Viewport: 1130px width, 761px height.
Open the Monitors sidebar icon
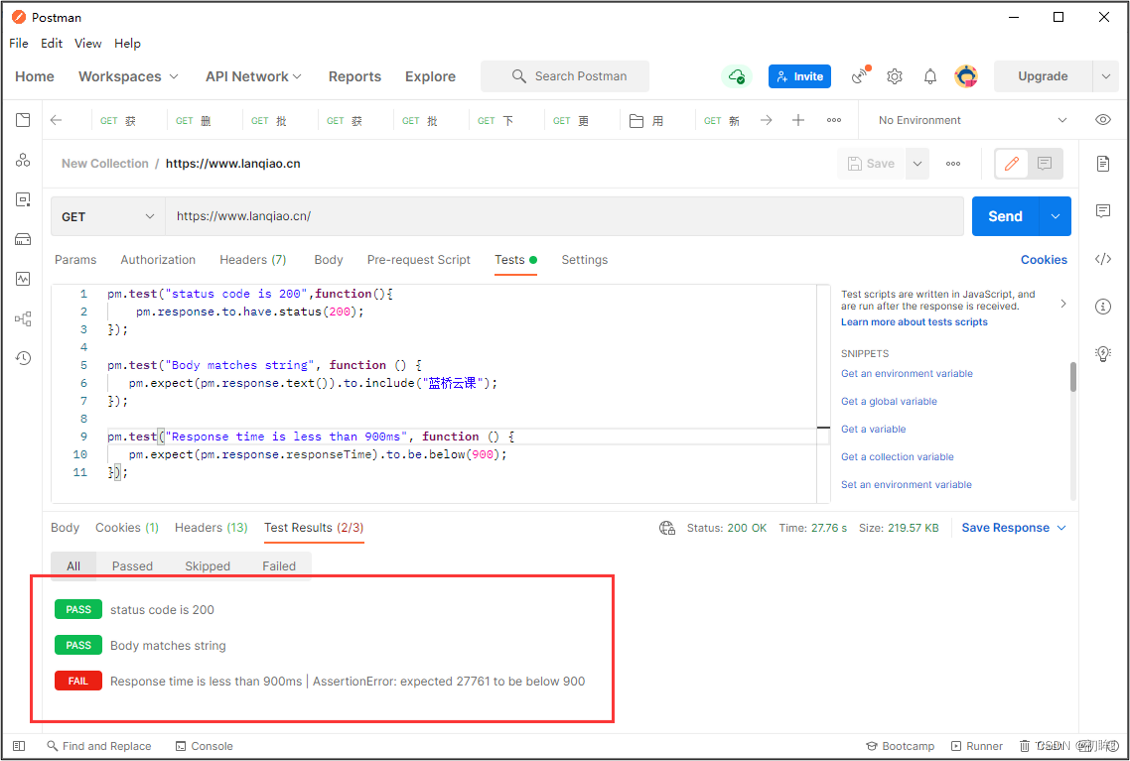tap(23, 278)
